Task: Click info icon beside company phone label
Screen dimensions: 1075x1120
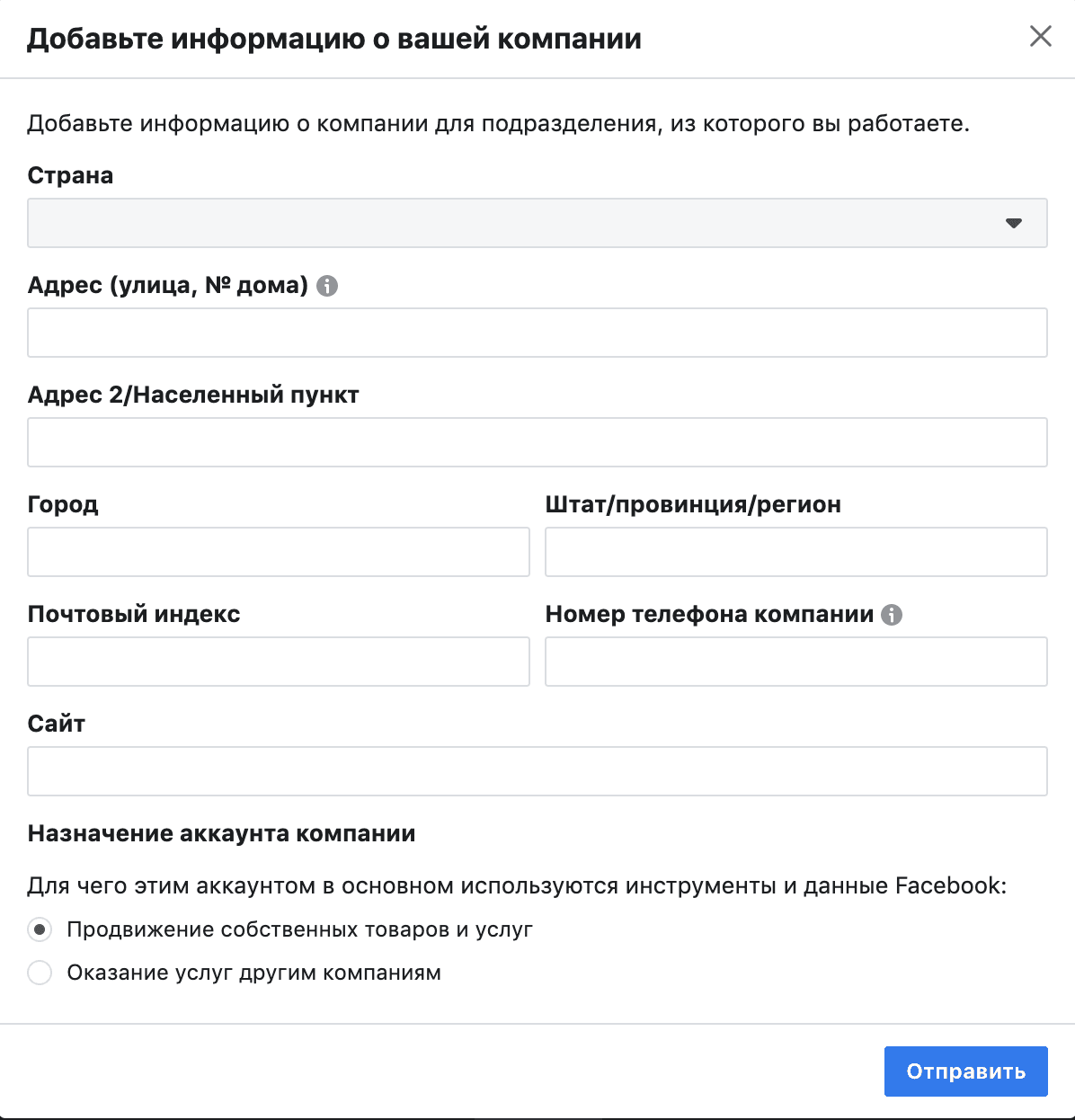Action: point(892,615)
